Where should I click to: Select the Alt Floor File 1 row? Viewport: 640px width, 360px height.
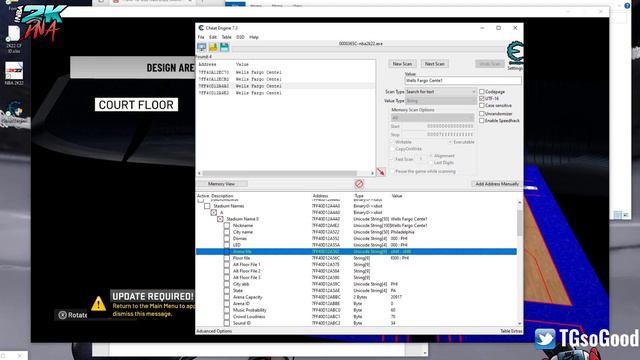coord(356,265)
